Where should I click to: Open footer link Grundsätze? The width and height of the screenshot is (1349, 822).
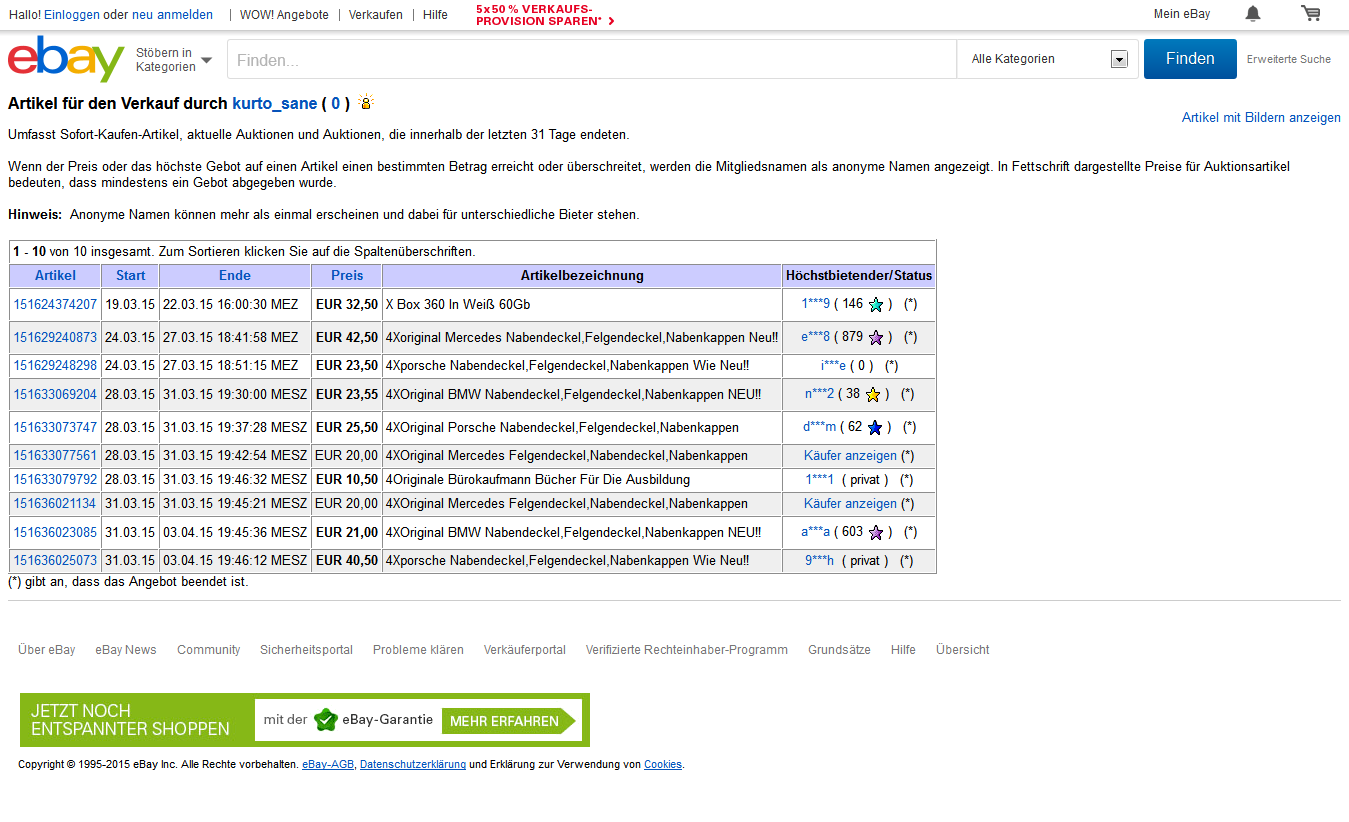point(839,650)
